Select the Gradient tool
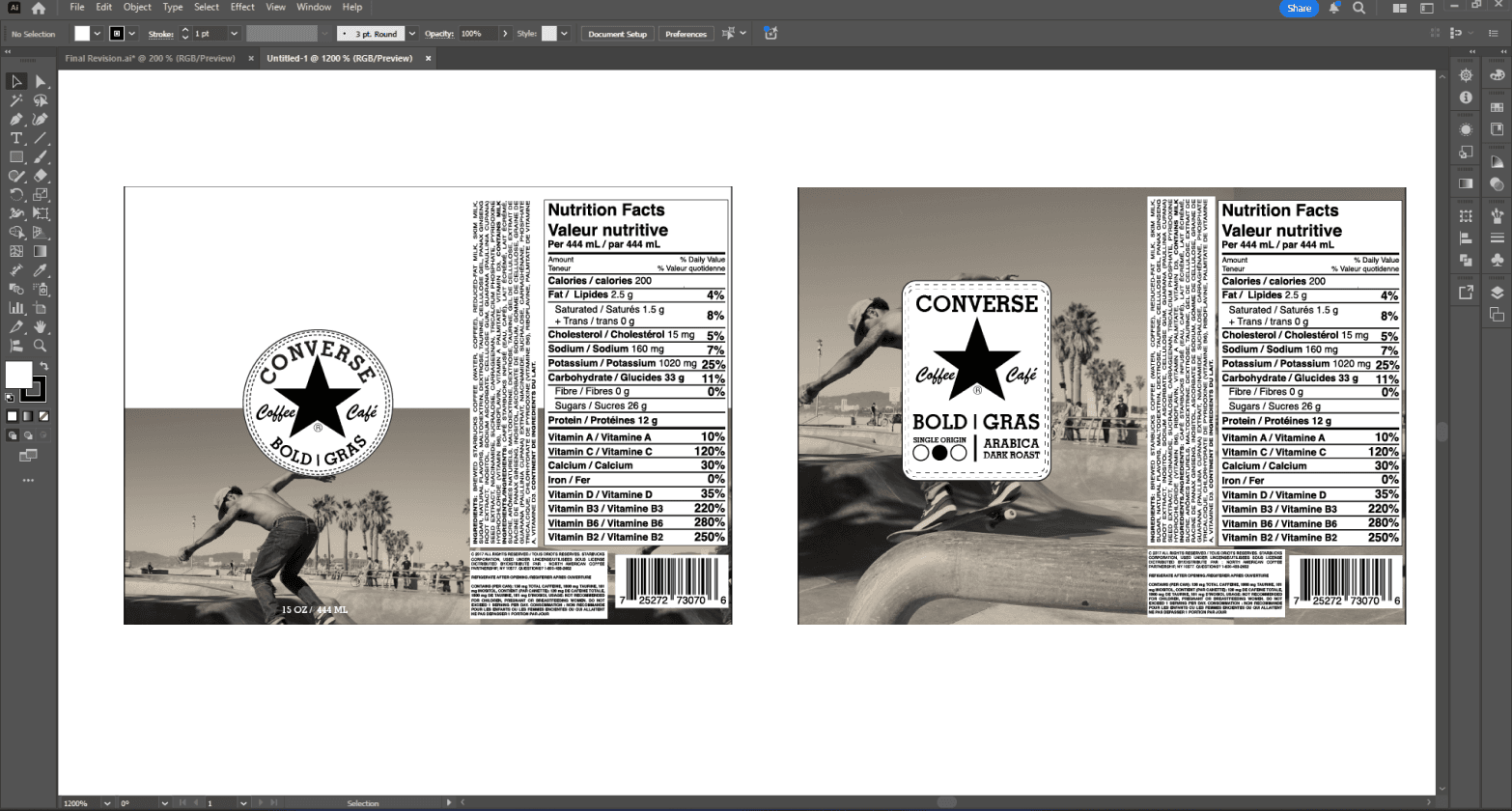The width and height of the screenshot is (1512, 811). coord(41,251)
